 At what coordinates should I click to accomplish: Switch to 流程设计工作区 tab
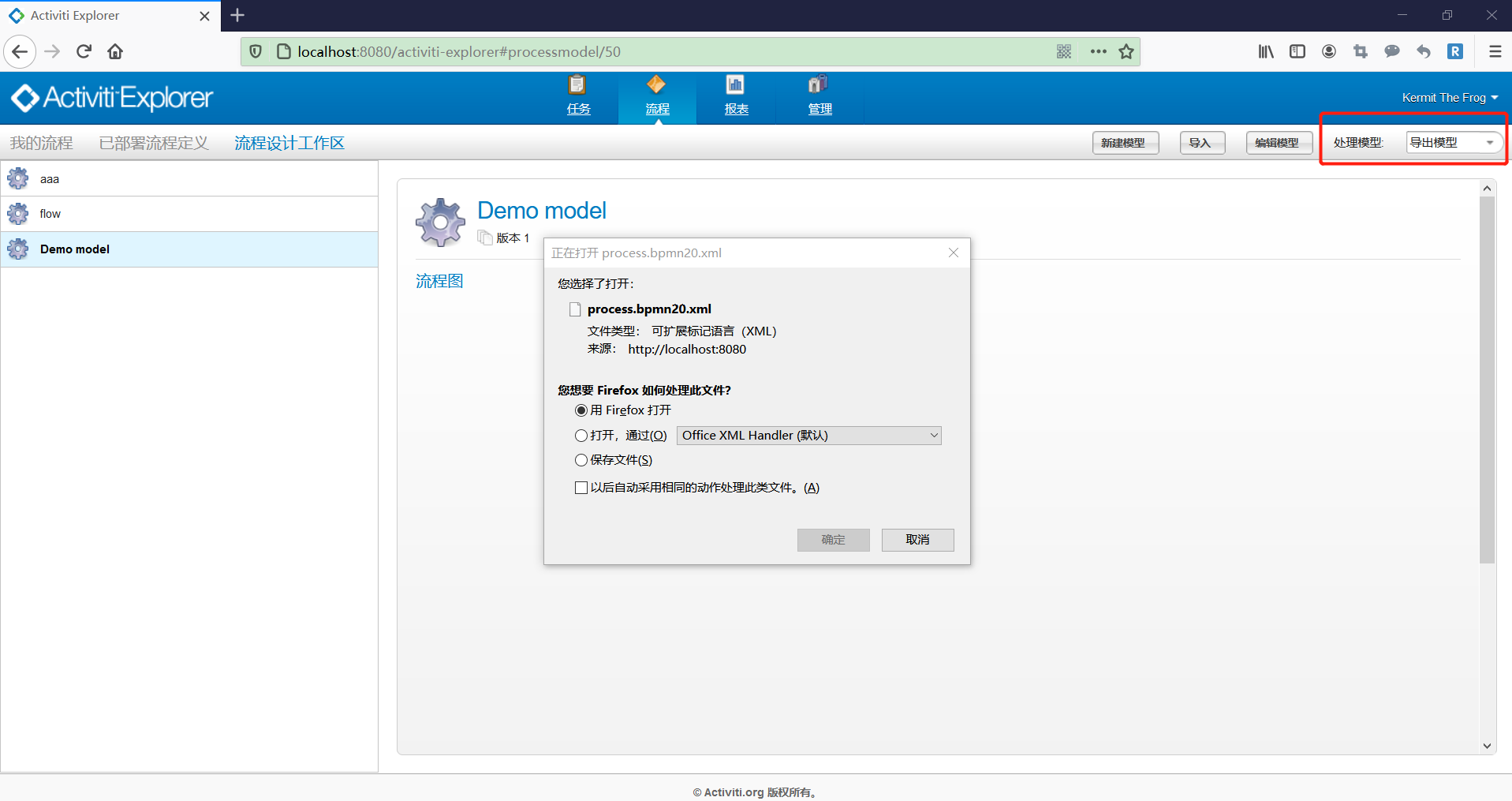click(289, 143)
